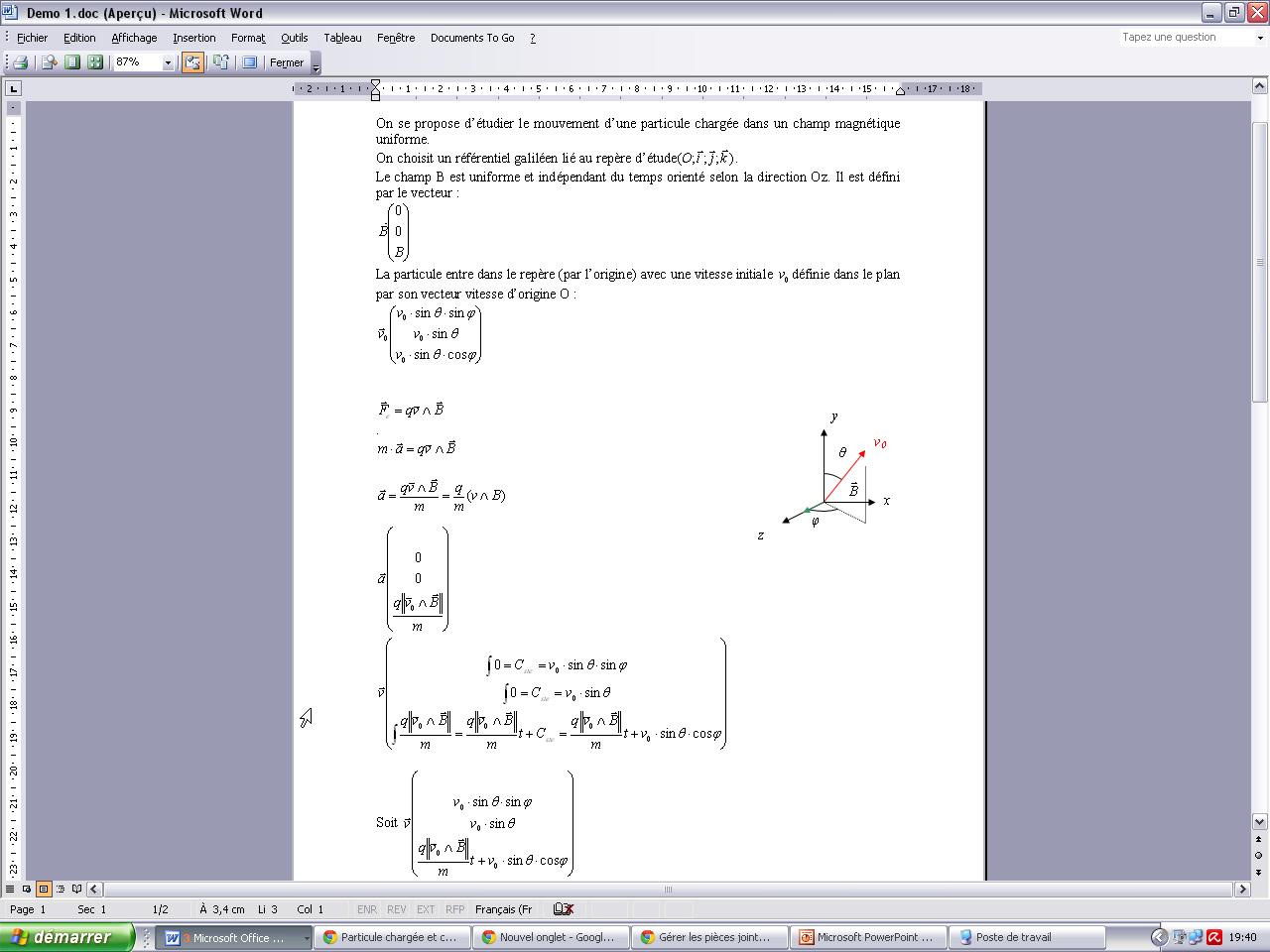The image size is (1270, 952).
Task: Open the Fichier menu
Action: (x=32, y=38)
